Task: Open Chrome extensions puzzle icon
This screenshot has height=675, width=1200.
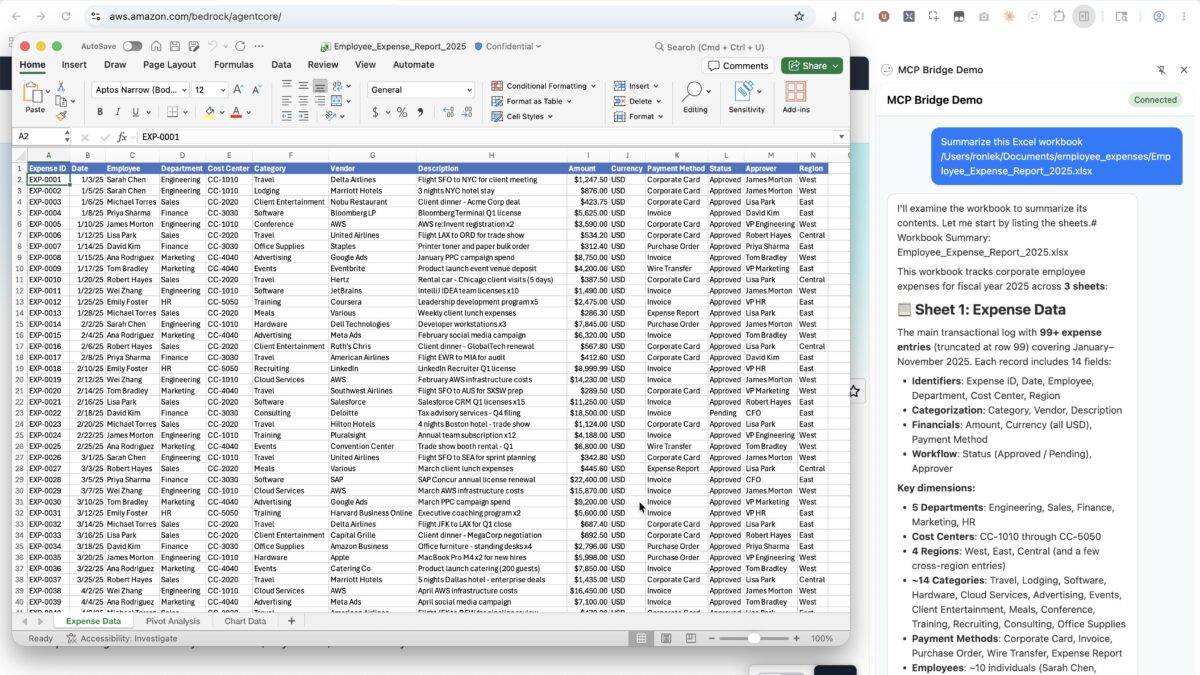Action: [1058, 16]
